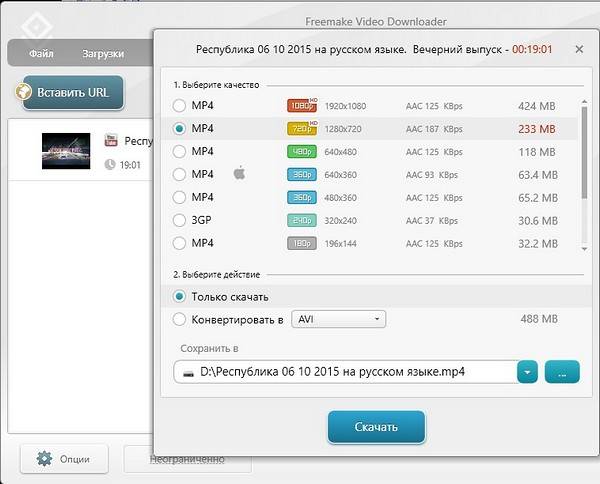The height and width of the screenshot is (484, 600).
Task: Click the Неограниченно speed limit button
Action: (187, 459)
